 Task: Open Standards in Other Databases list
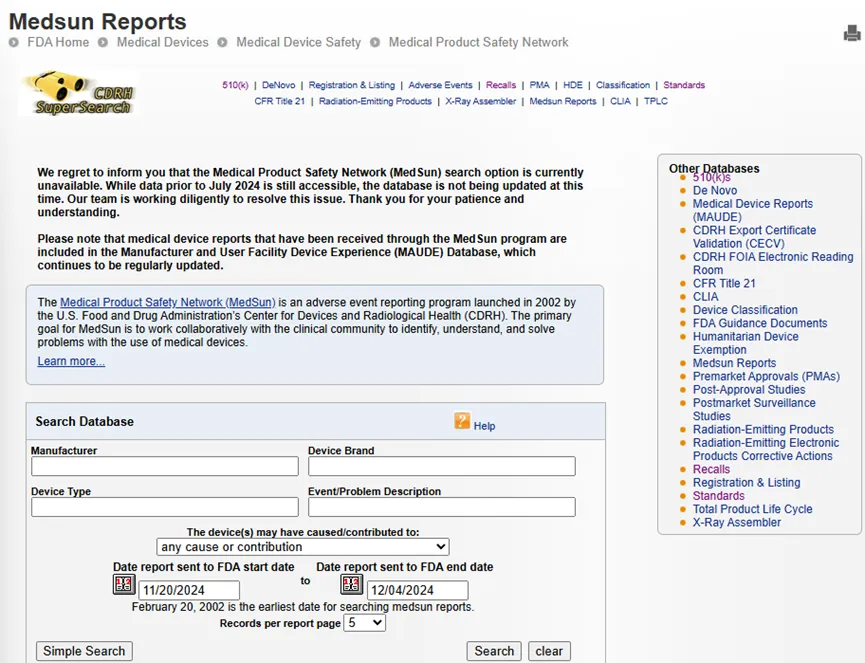click(719, 496)
